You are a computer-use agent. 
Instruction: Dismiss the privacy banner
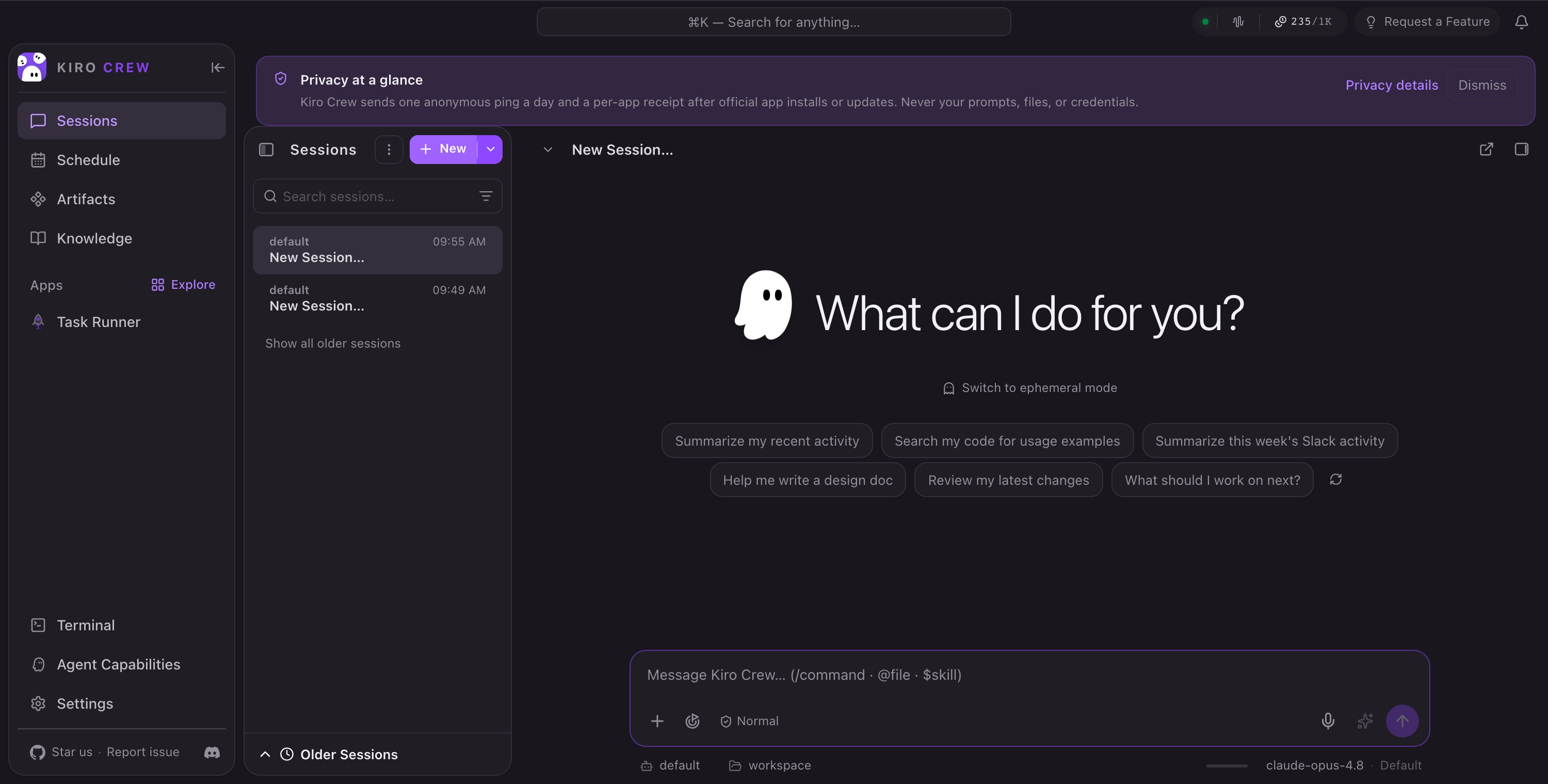pos(1482,85)
